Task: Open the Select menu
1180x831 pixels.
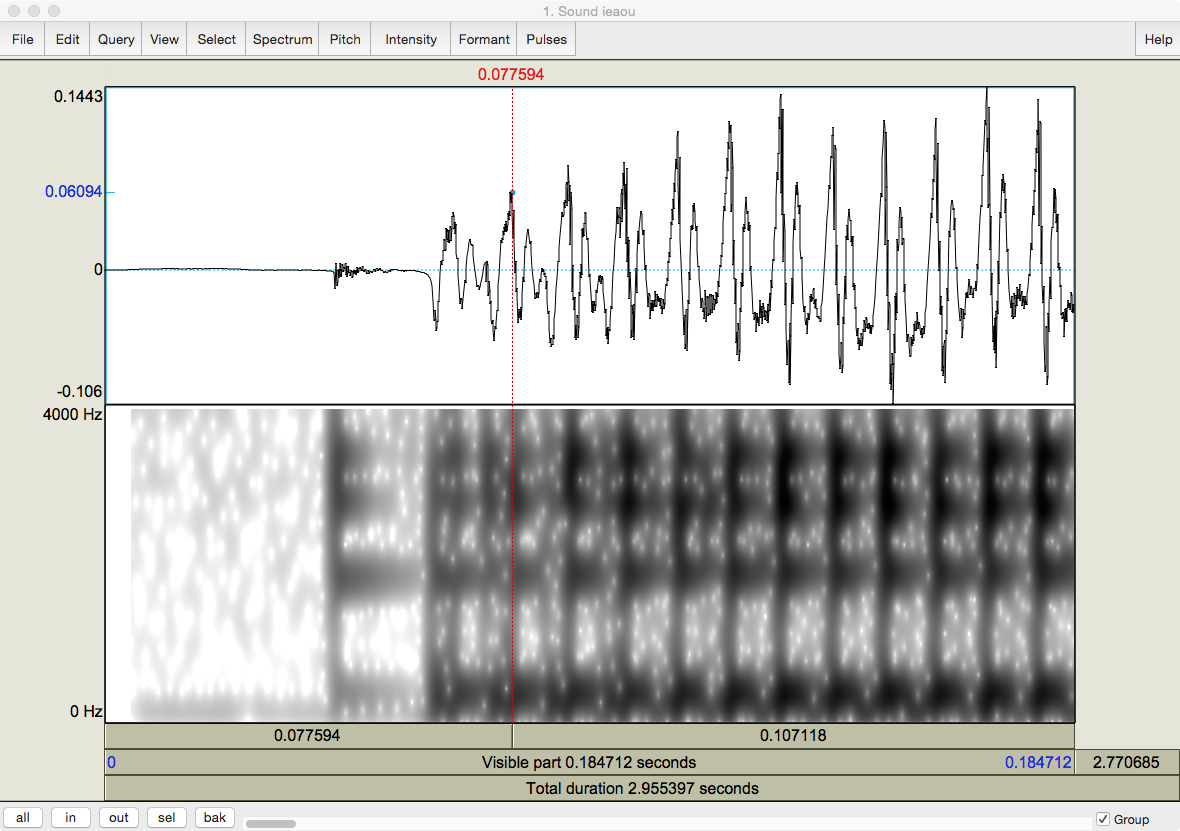Action: click(217, 39)
